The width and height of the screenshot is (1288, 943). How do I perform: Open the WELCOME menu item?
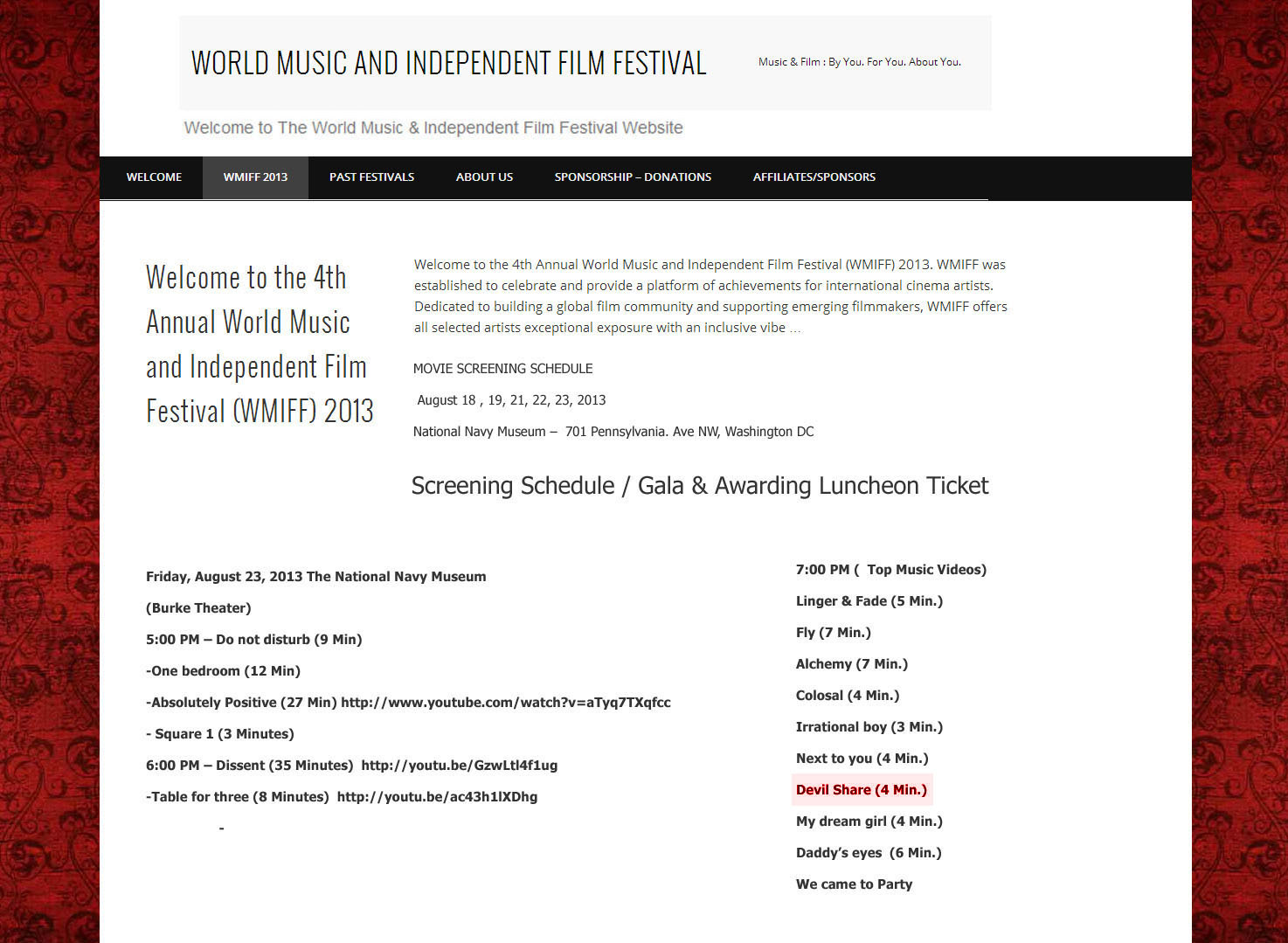[x=154, y=177]
